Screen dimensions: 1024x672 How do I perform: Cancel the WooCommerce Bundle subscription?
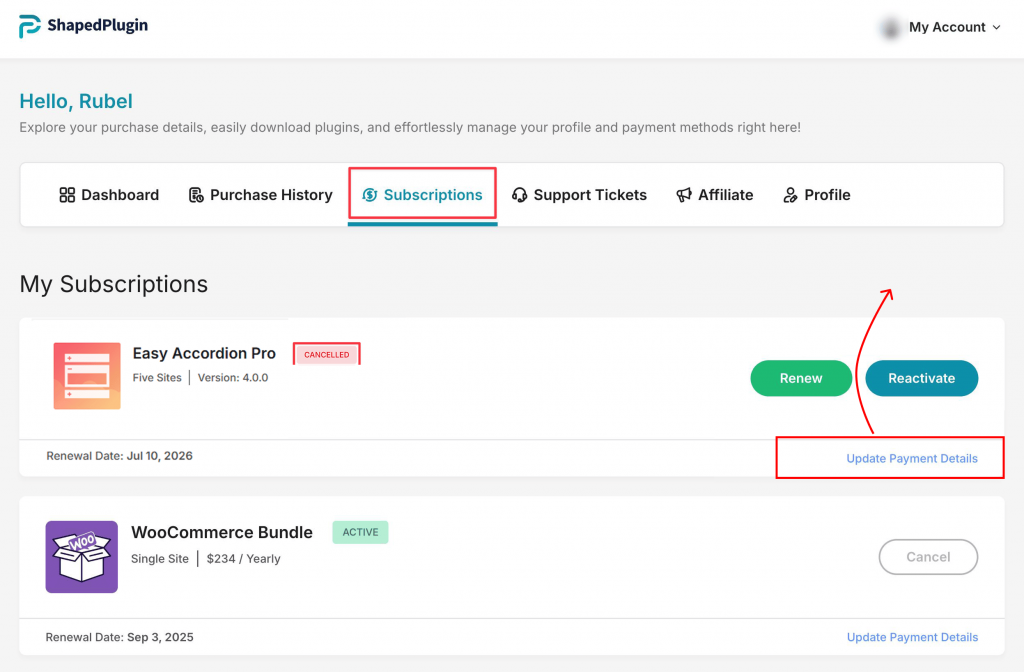coord(928,557)
